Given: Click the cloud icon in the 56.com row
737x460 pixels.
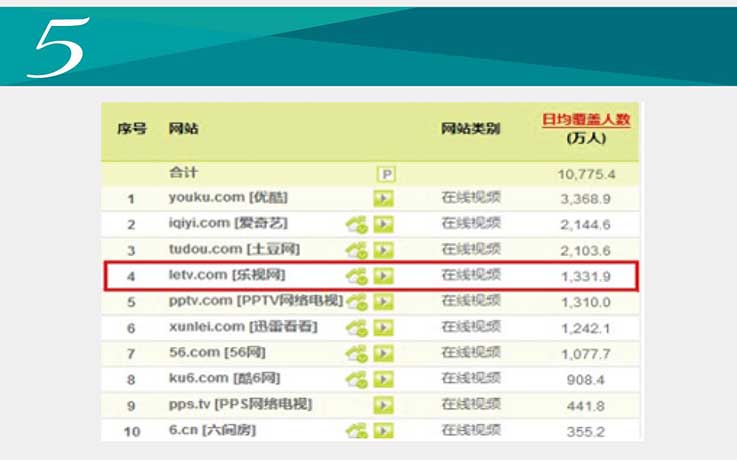Looking at the screenshot, I should (357, 353).
